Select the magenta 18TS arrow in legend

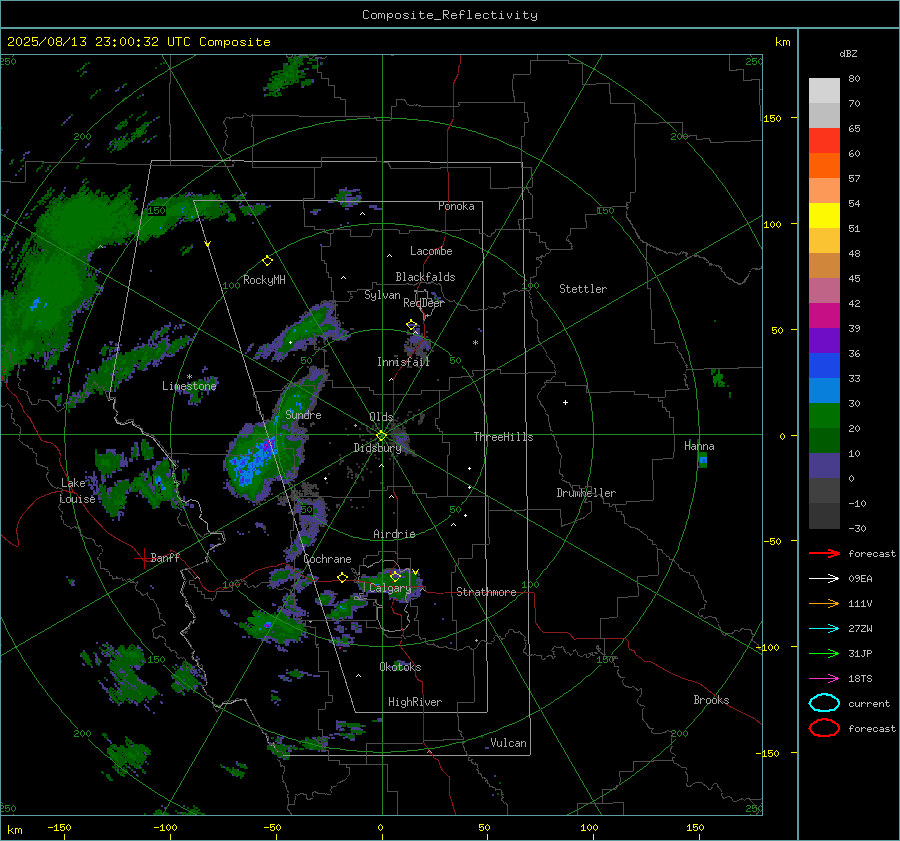824,679
